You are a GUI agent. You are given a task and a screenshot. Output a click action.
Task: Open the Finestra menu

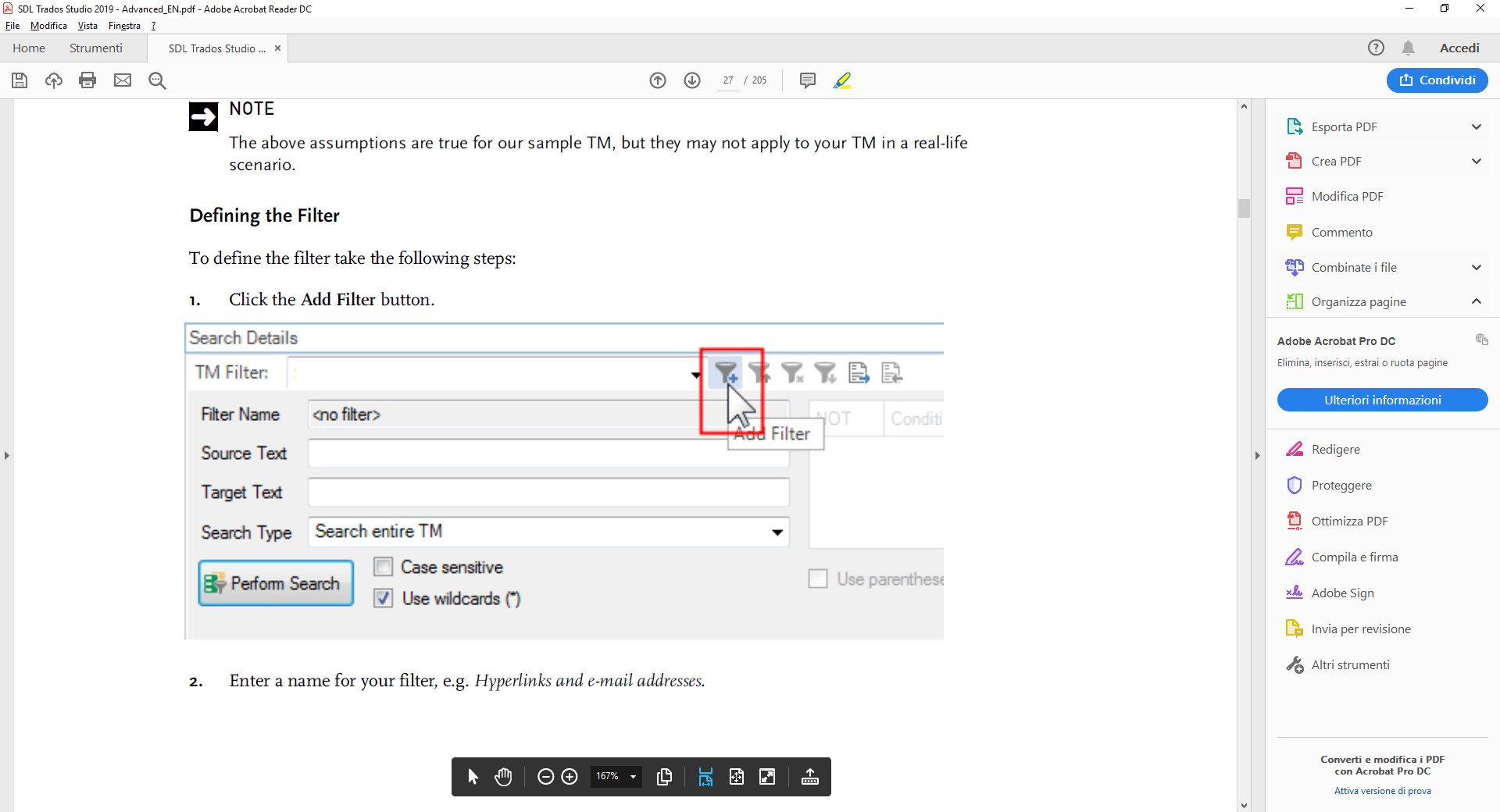click(124, 26)
